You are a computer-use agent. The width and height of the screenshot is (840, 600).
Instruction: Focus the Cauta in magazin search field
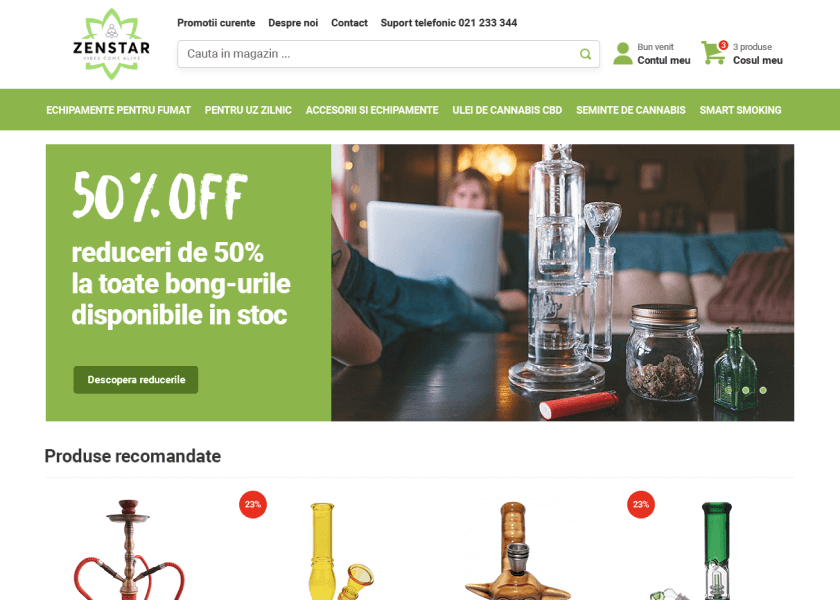point(388,54)
